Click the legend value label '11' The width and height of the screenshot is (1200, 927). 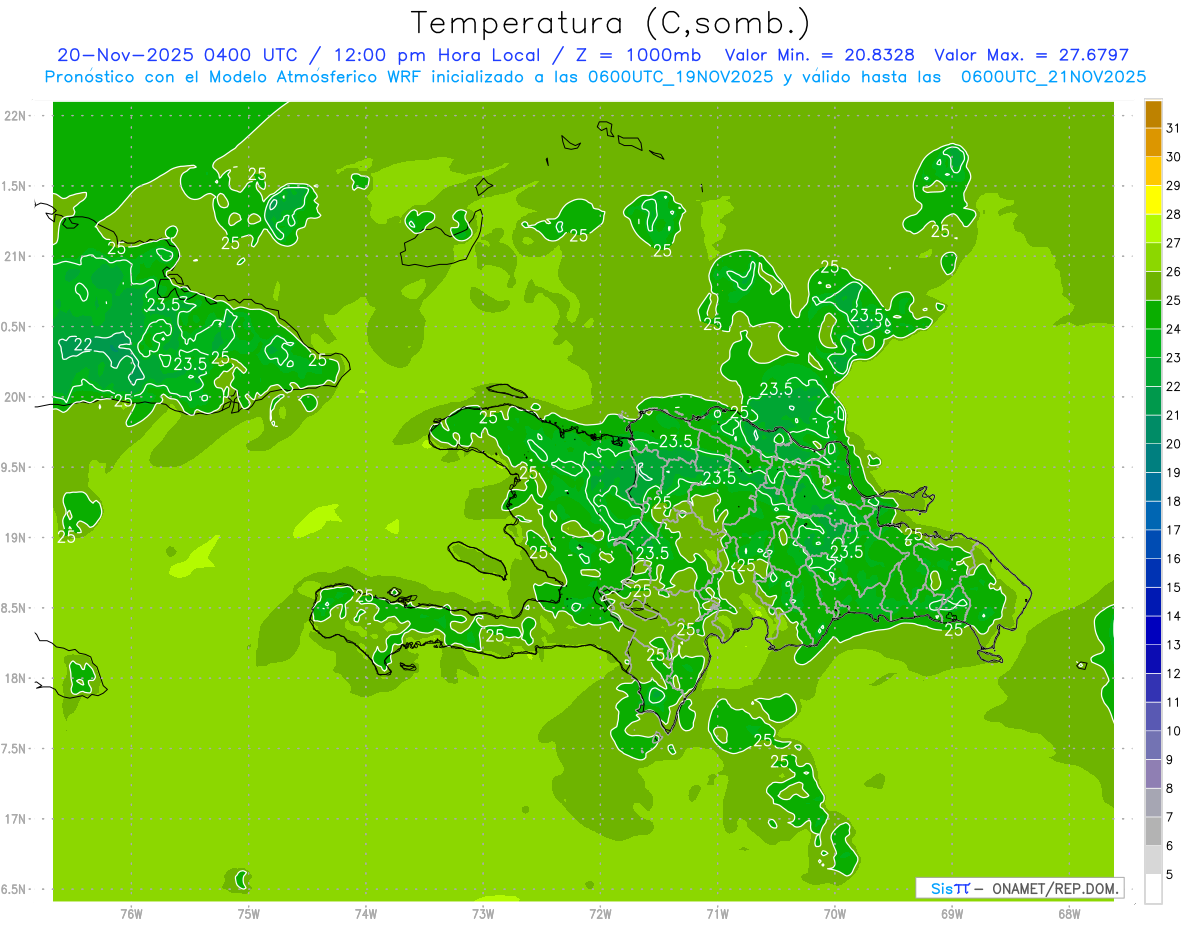coord(1173,702)
